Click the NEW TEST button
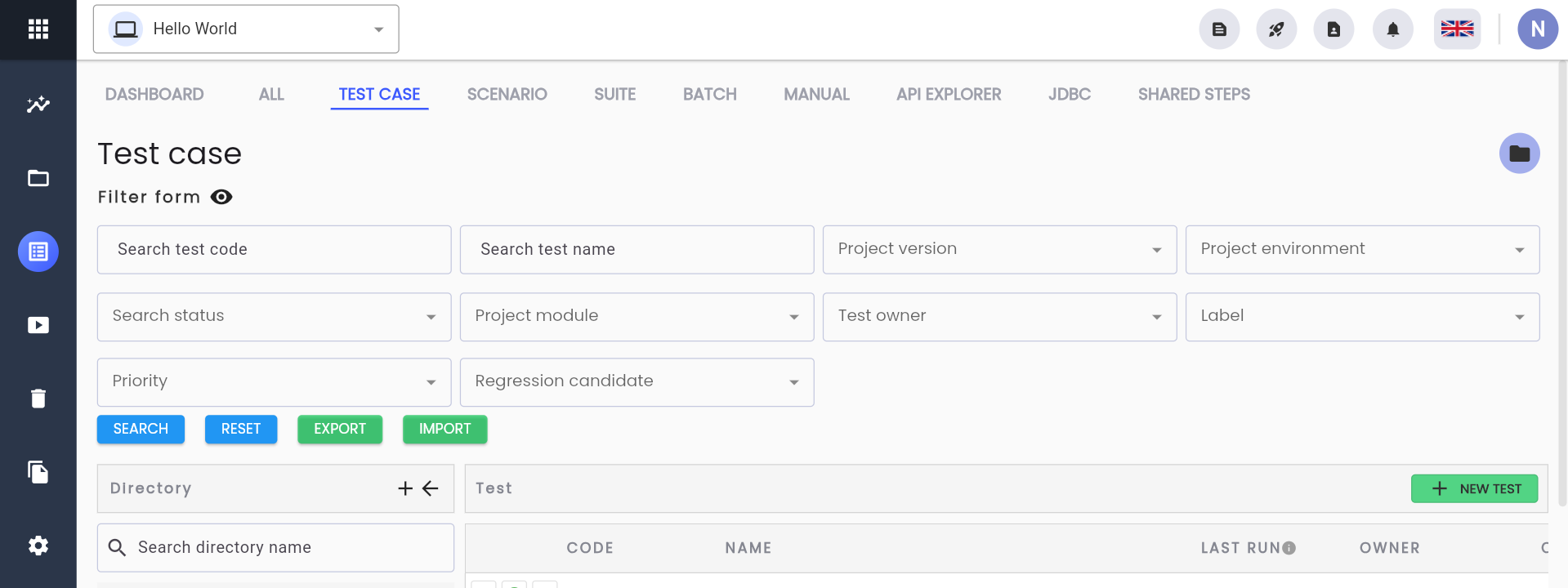The width and height of the screenshot is (1568, 588). (1474, 488)
